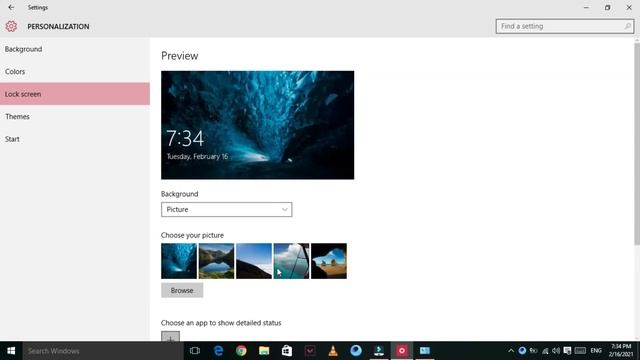Click the Find a setting search box
Viewport: 640px width, 360px height.
(565, 27)
